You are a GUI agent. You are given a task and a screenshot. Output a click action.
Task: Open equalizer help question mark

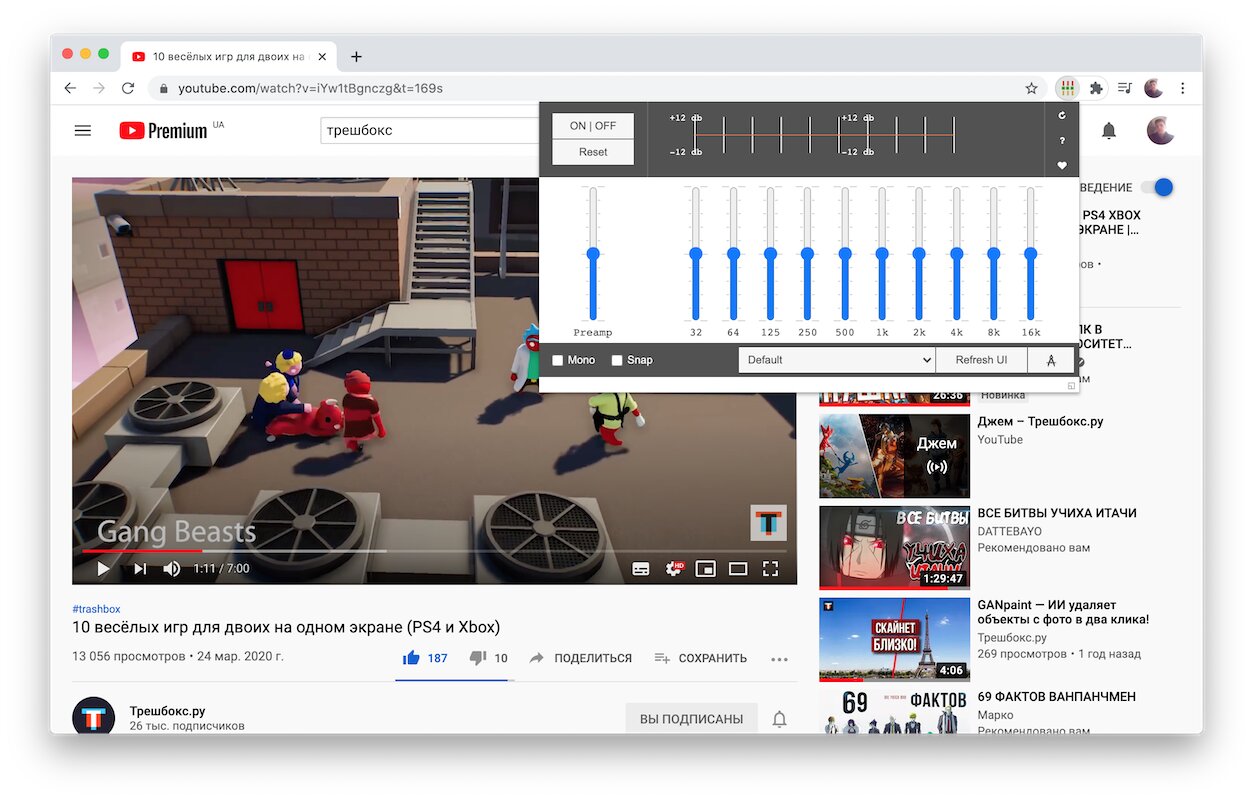pyautogui.click(x=1062, y=140)
